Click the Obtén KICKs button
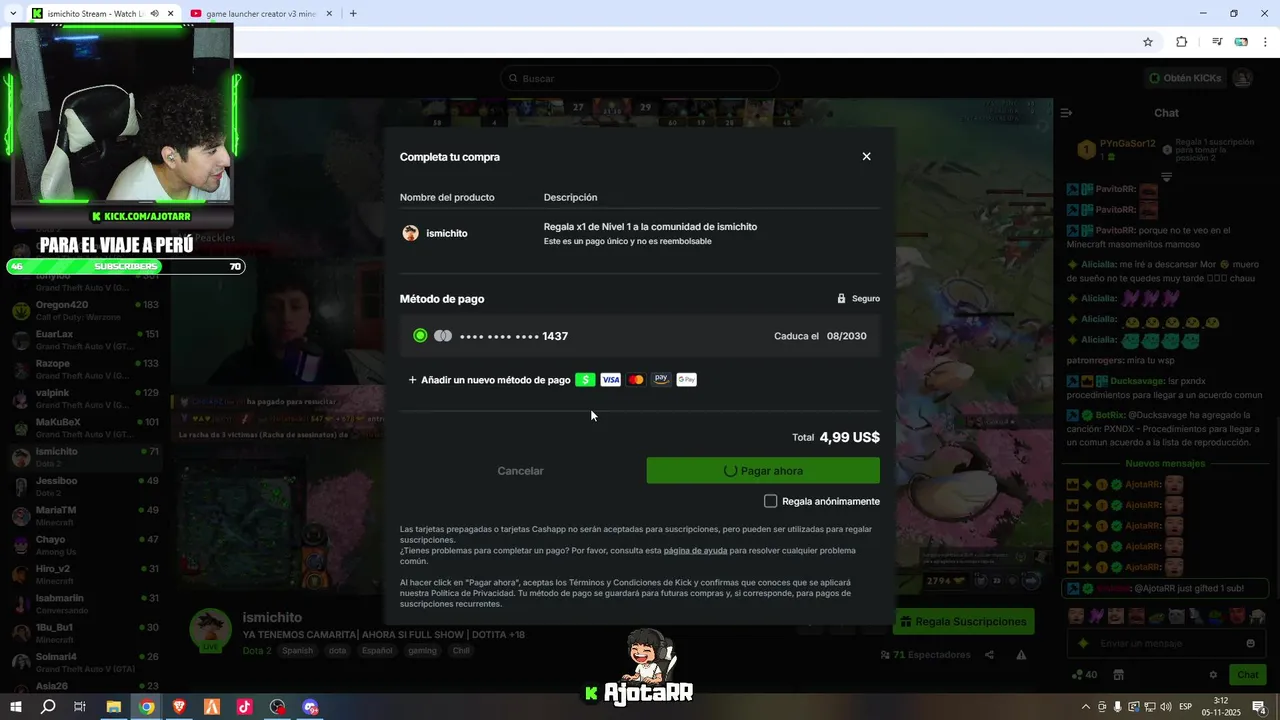This screenshot has height=720, width=1280. (x=1184, y=78)
